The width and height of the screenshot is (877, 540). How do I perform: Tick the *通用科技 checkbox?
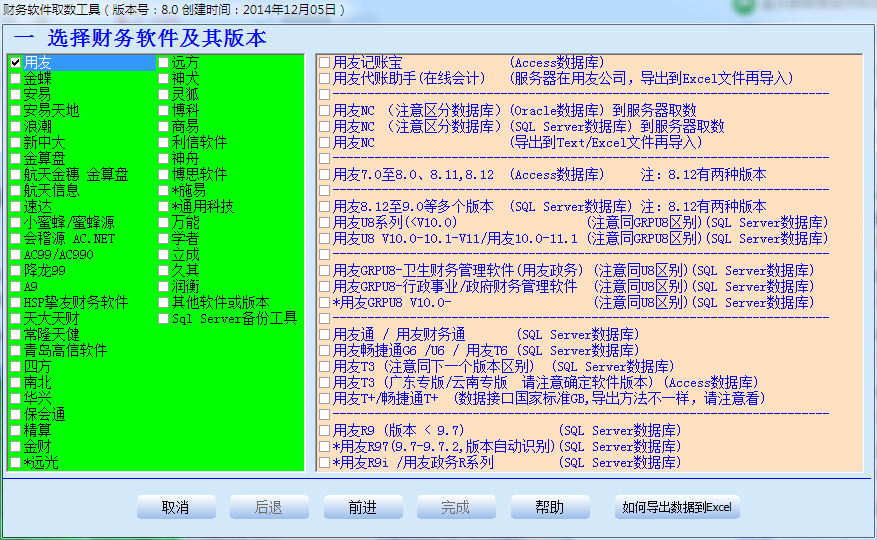click(163, 207)
